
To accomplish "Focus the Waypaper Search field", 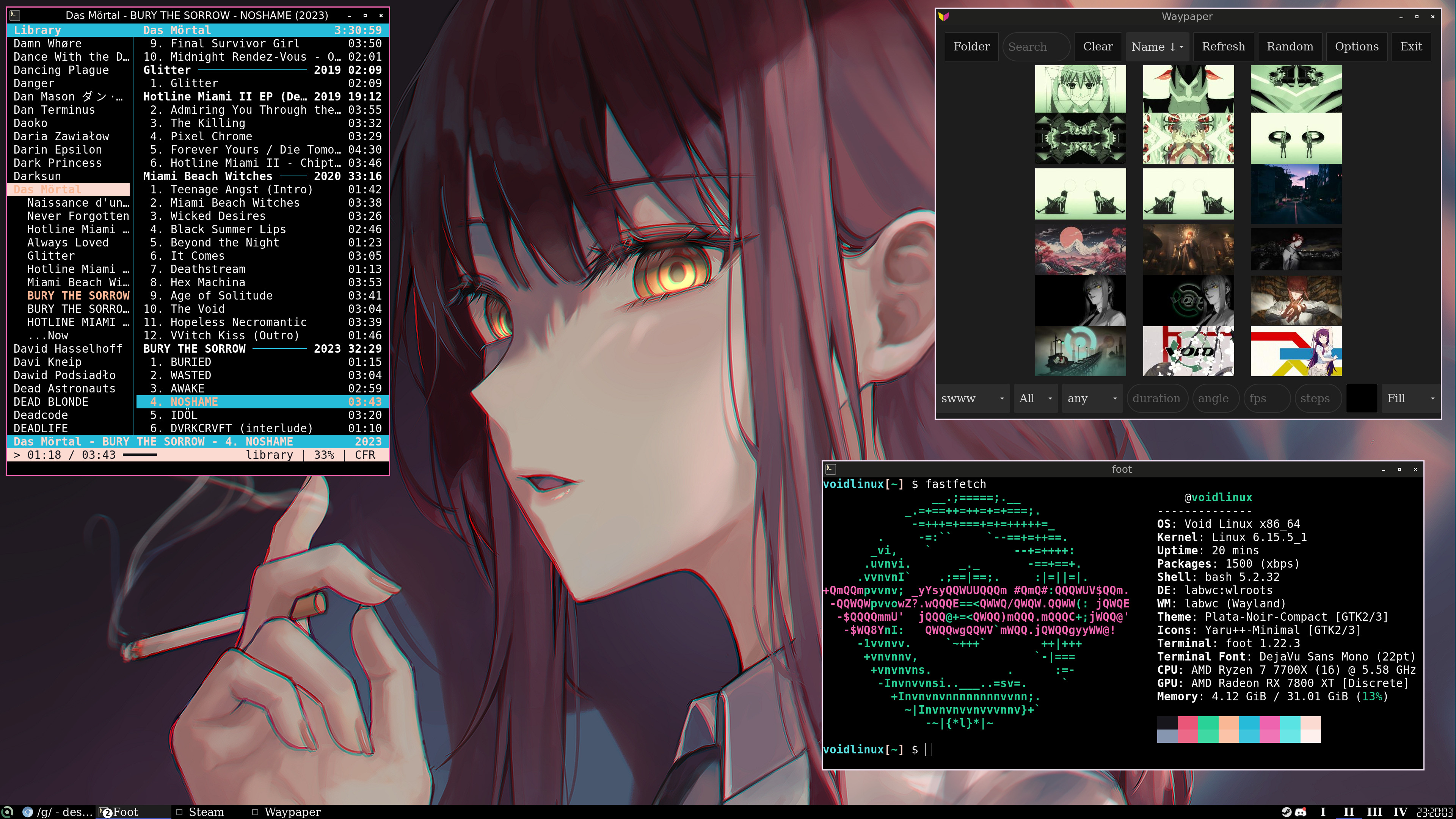I will [1036, 46].
